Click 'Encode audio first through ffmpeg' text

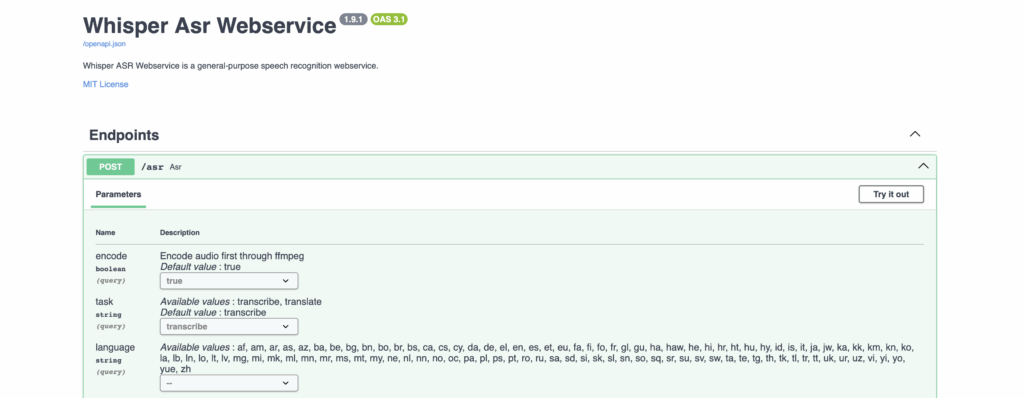(x=232, y=256)
